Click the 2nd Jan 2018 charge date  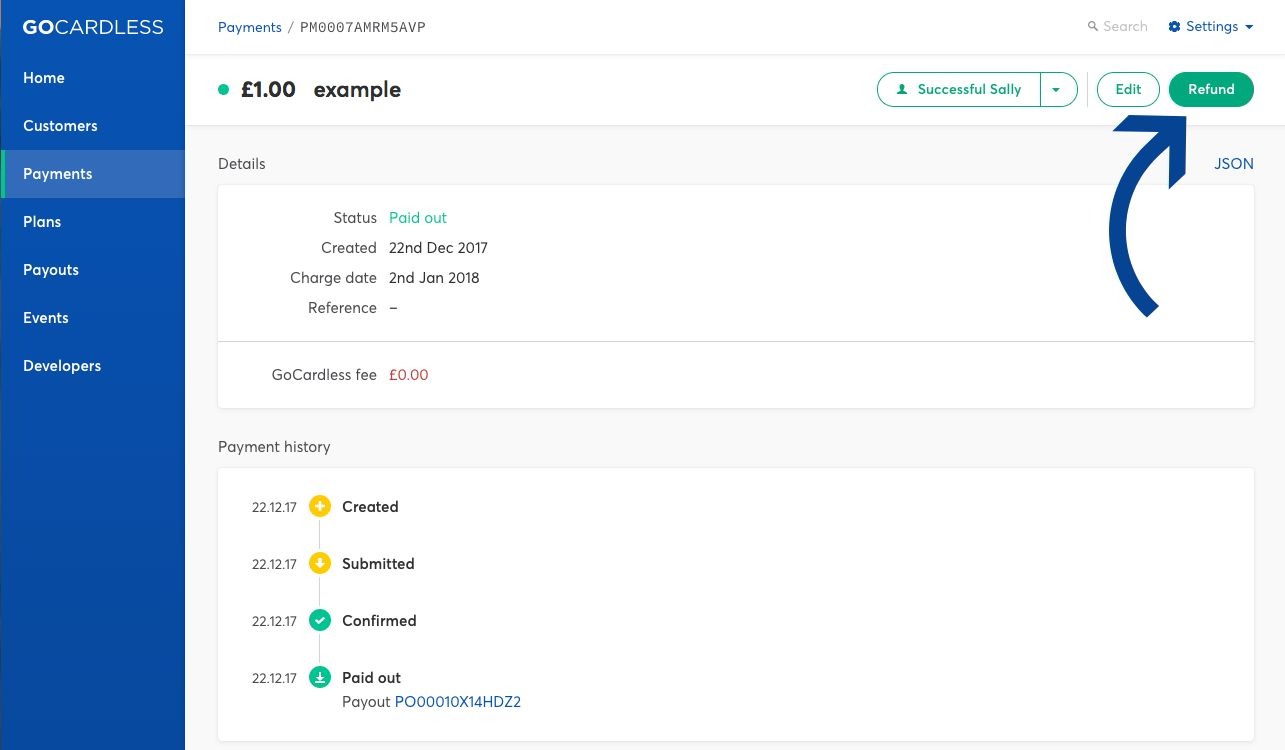click(434, 278)
